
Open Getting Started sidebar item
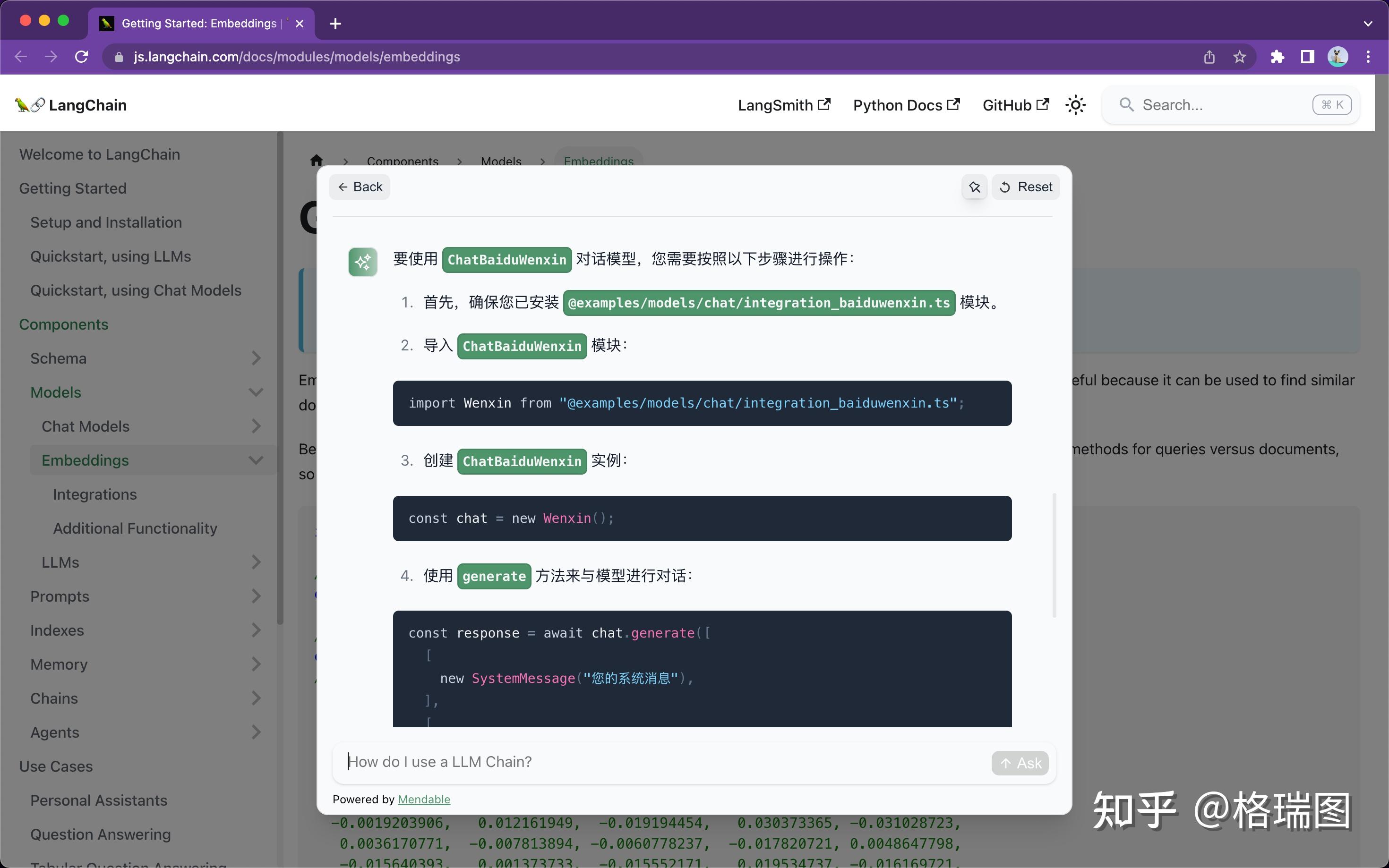coord(73,188)
